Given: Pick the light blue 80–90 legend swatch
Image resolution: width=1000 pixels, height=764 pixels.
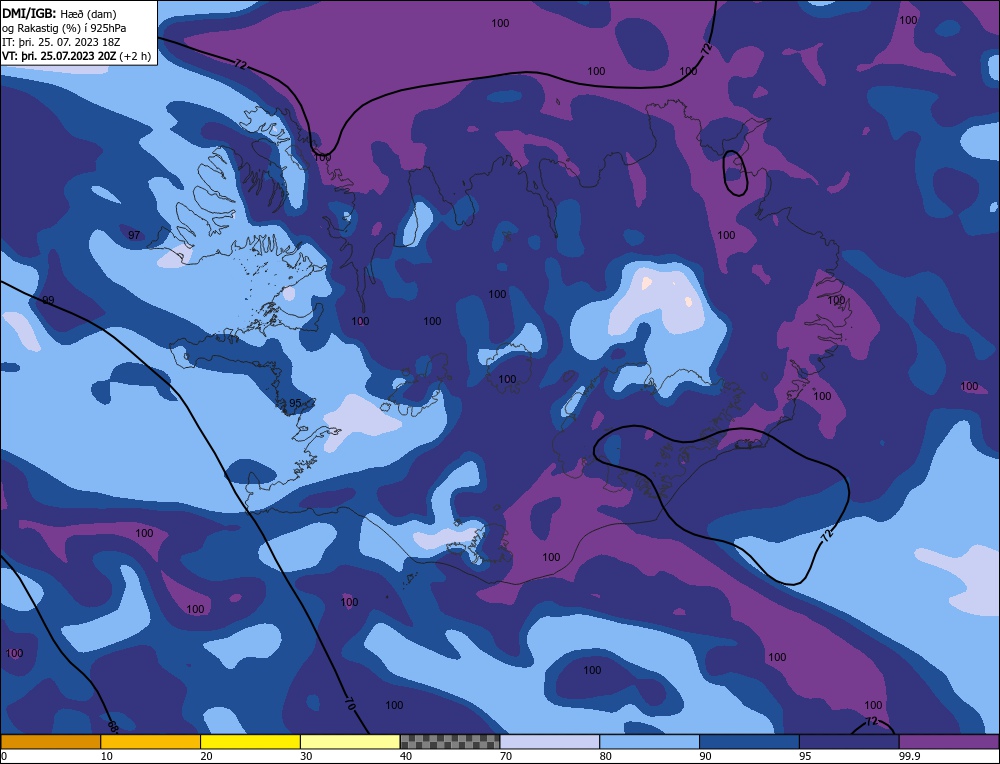Looking at the screenshot, I should (x=650, y=742).
